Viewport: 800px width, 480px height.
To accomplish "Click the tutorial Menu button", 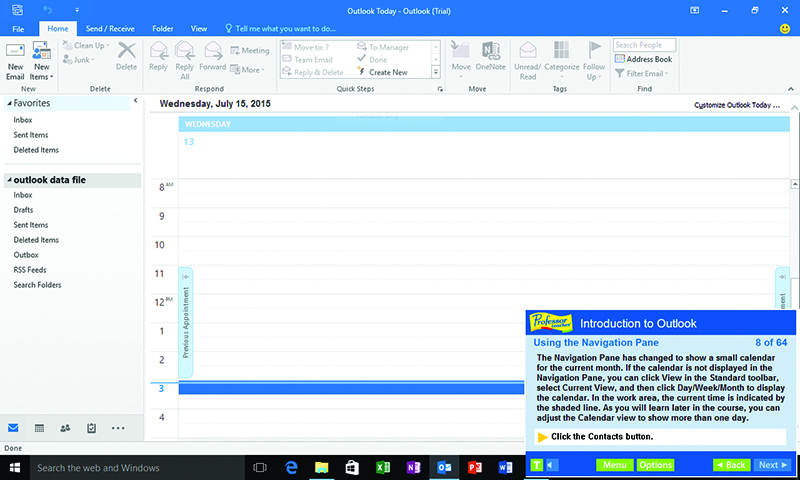I will [614, 465].
